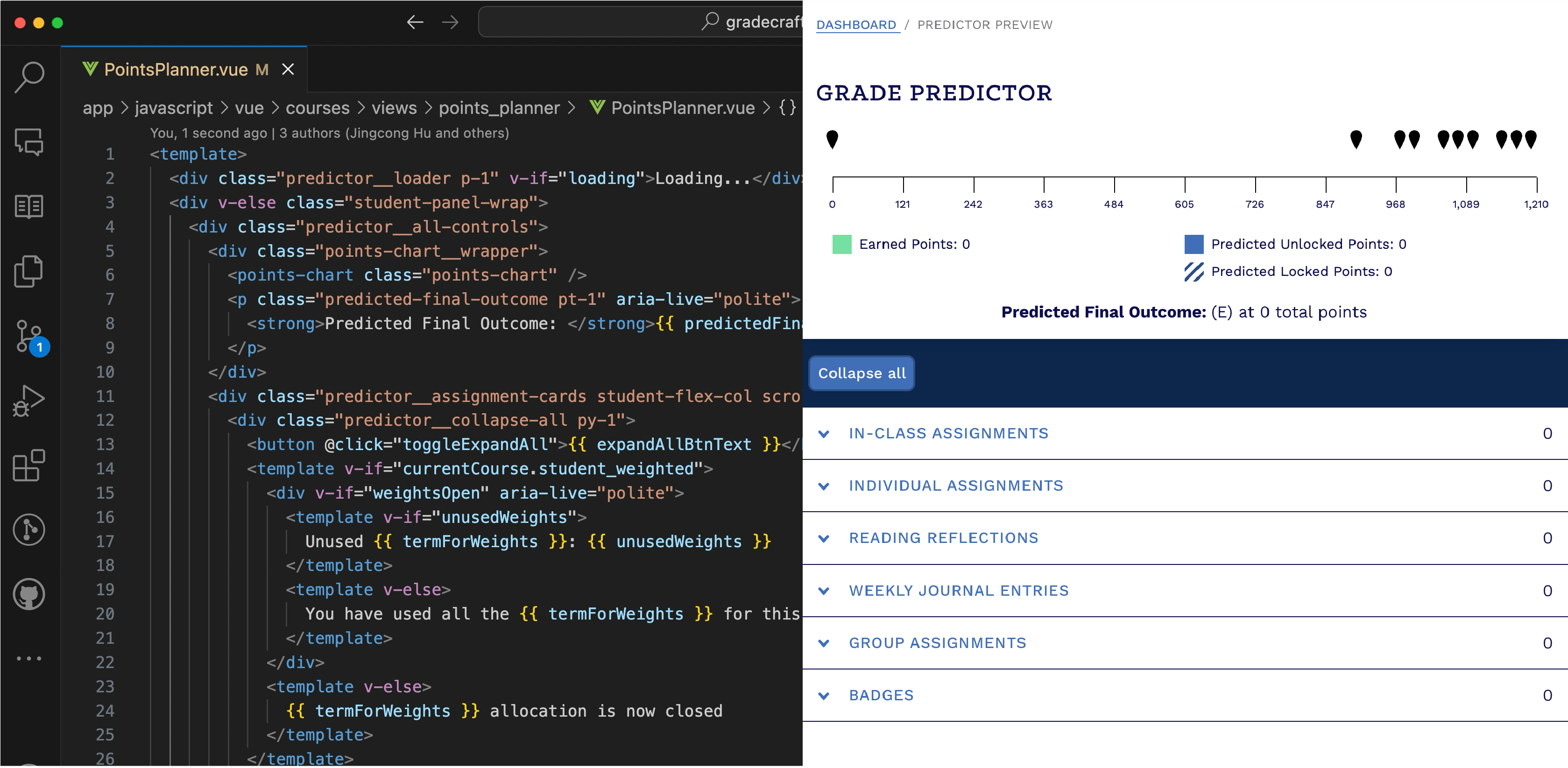Show additional views ellipsis in activity bar
Image resolution: width=1568 pixels, height=768 pixels.
pyautogui.click(x=29, y=658)
